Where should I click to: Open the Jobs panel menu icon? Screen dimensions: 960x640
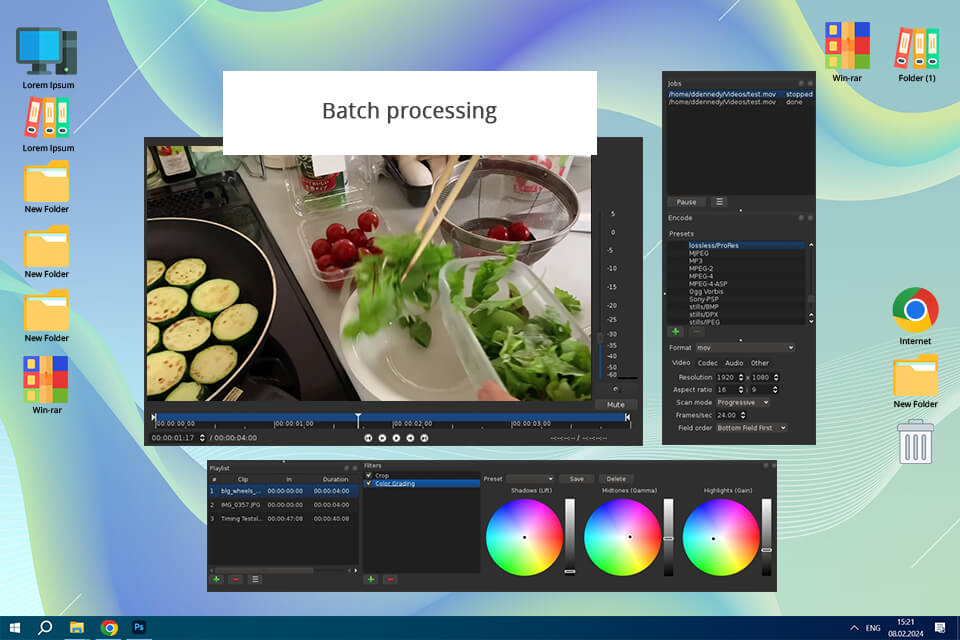point(718,202)
